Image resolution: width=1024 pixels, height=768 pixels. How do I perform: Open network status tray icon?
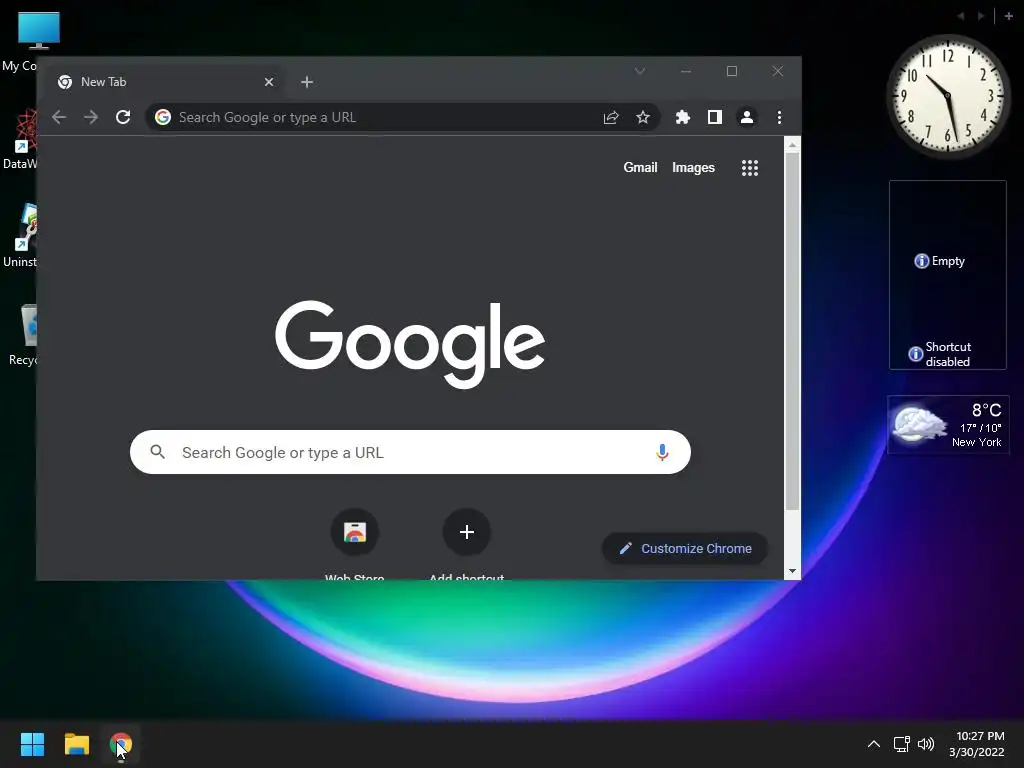coord(901,744)
